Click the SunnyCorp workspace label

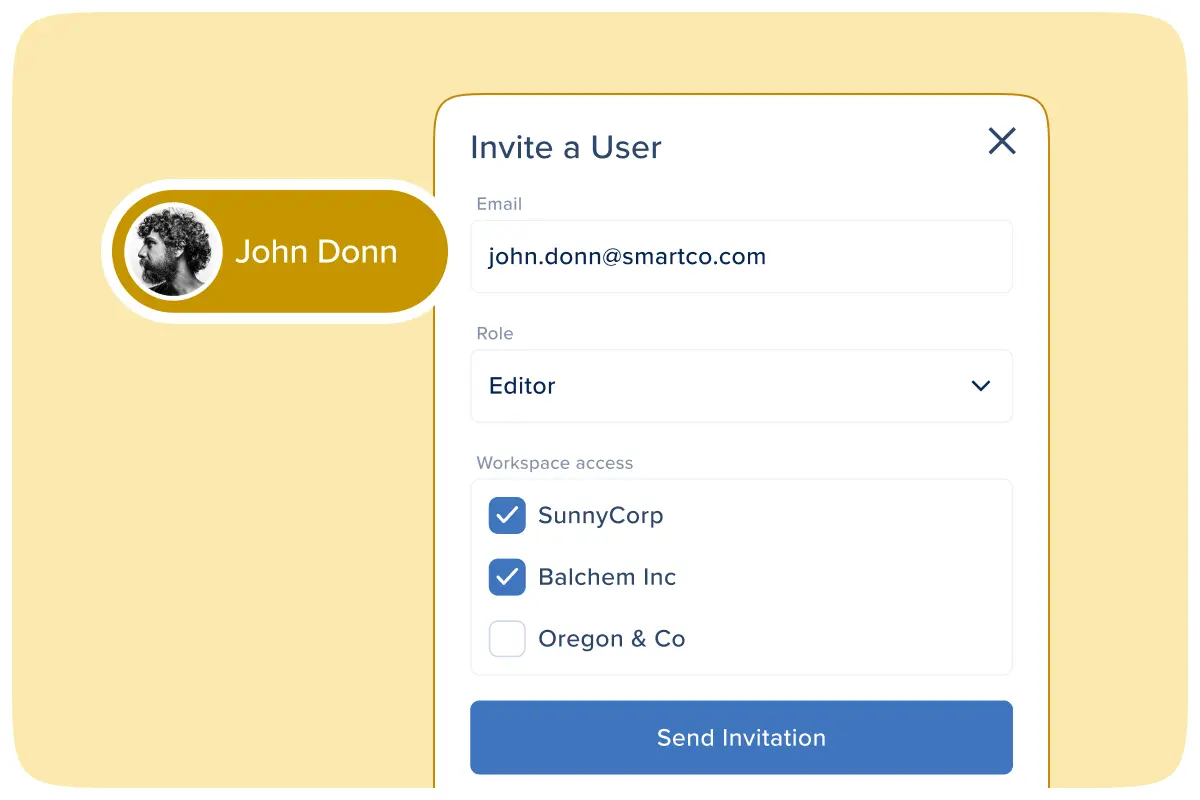pos(600,516)
